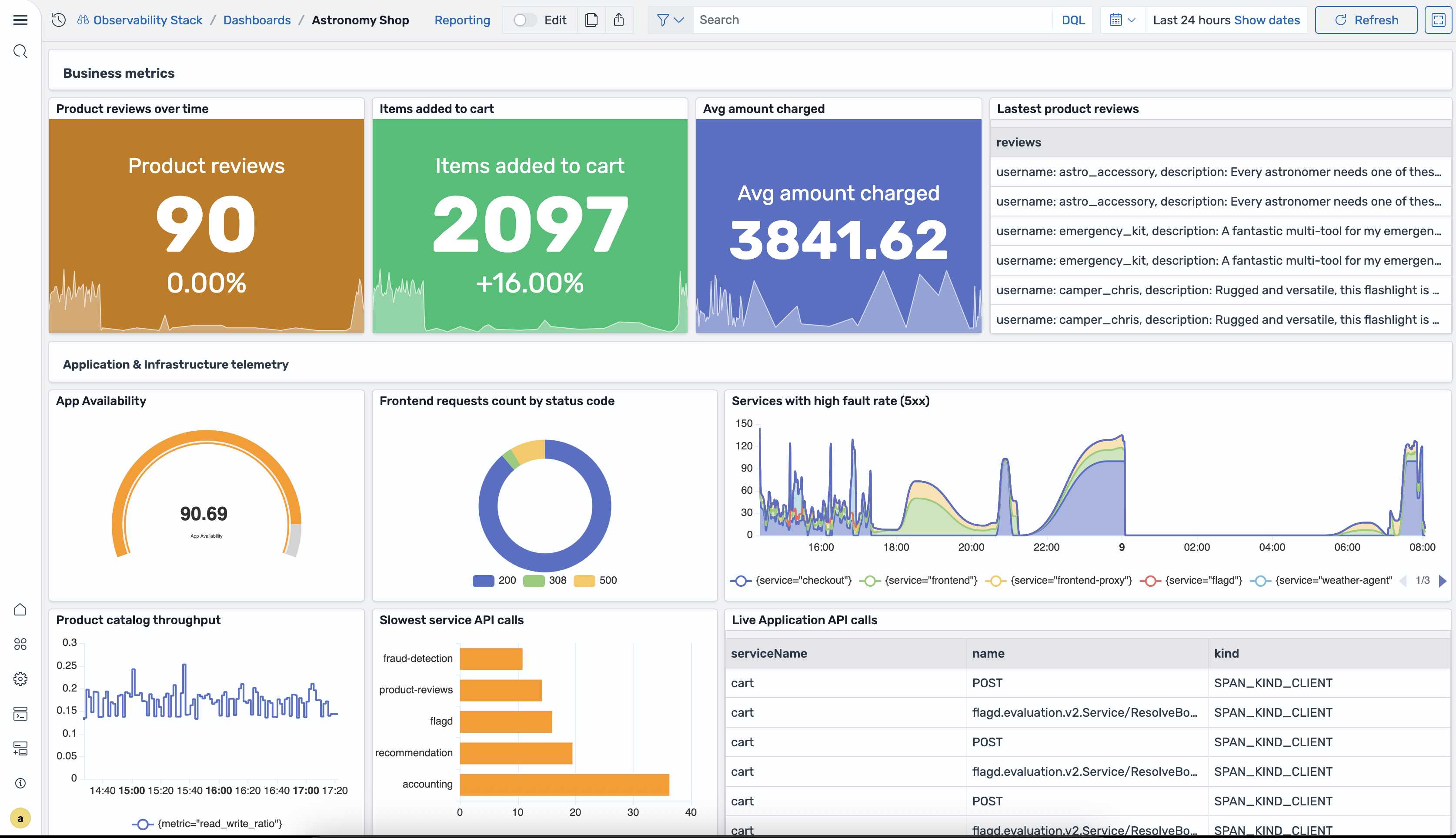Click the Home icon in sidebar
1456x838 pixels.
[20, 609]
